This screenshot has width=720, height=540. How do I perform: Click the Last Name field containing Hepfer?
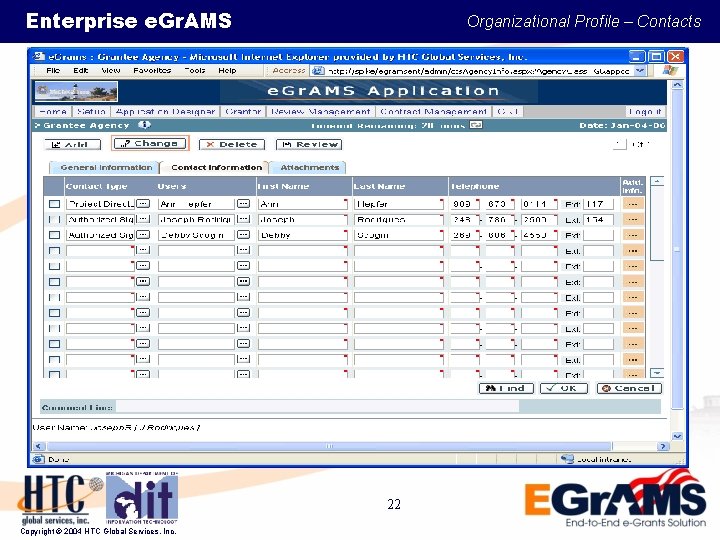click(x=399, y=204)
